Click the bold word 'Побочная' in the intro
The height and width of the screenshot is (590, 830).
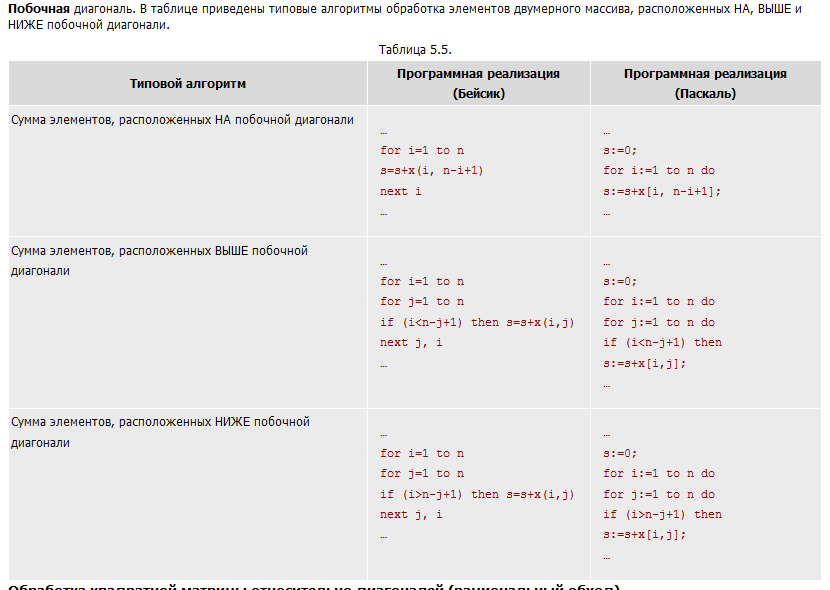pos(39,9)
